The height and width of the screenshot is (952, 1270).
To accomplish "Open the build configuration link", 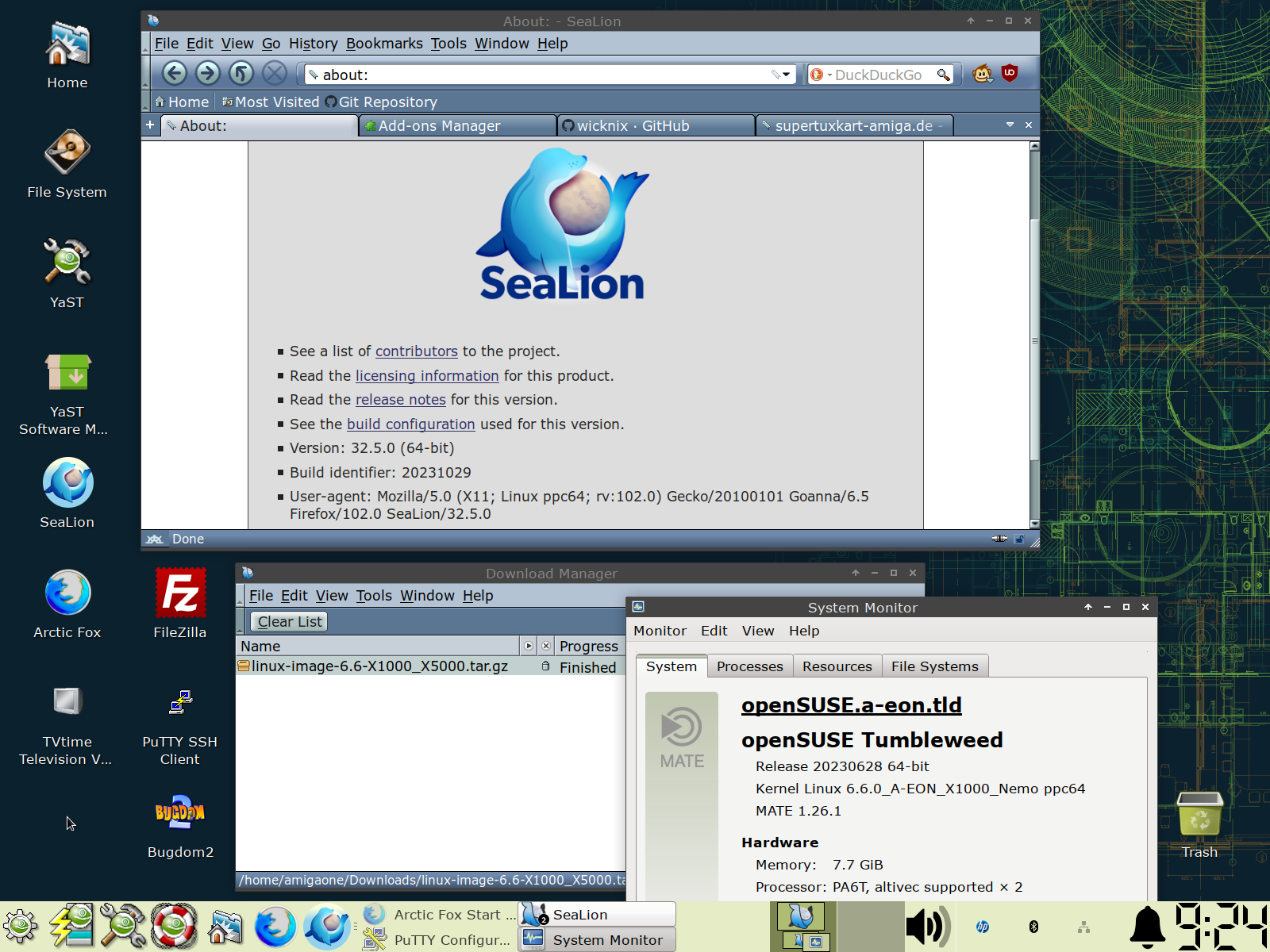I will click(411, 424).
